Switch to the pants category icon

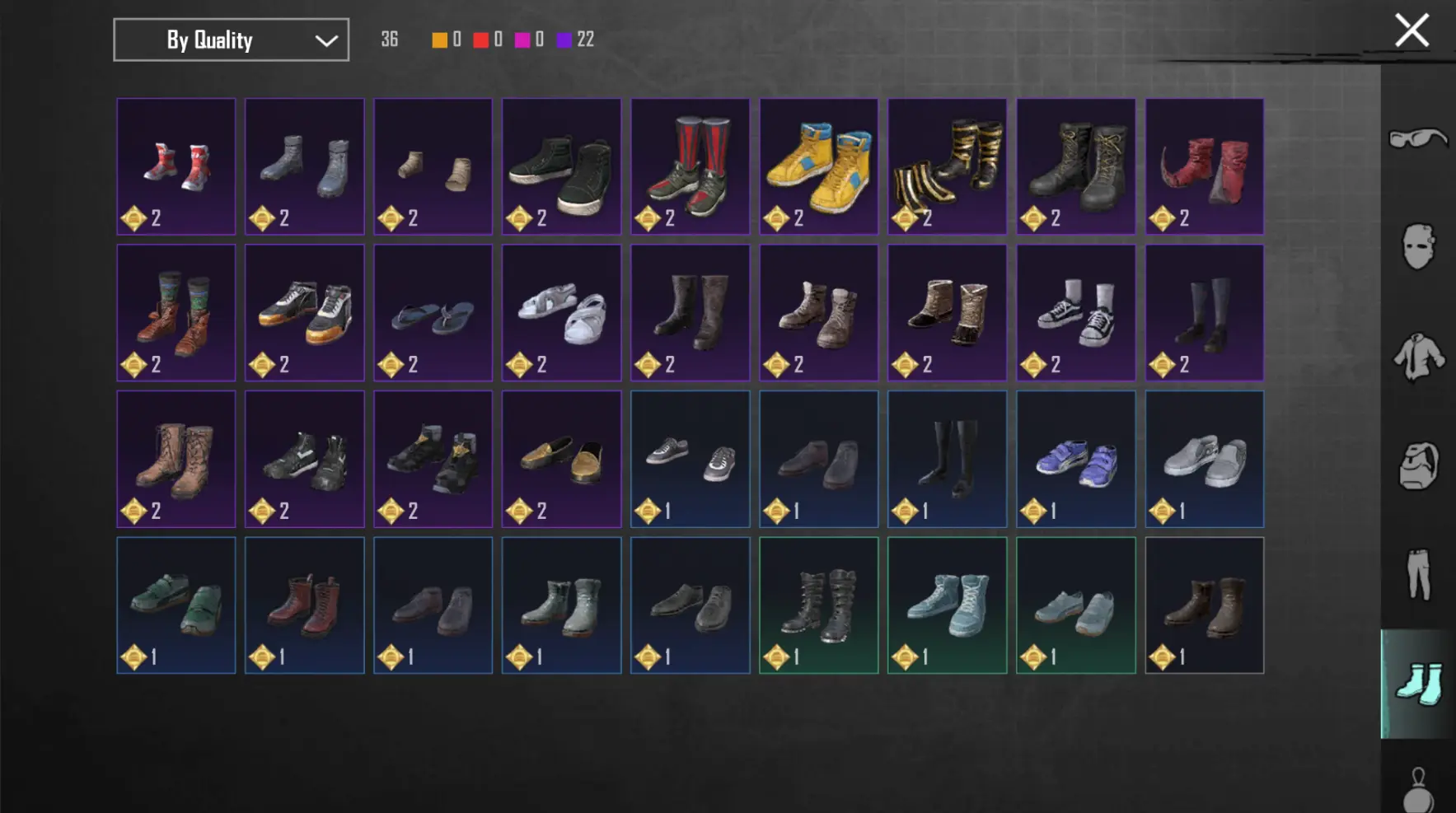(x=1418, y=574)
